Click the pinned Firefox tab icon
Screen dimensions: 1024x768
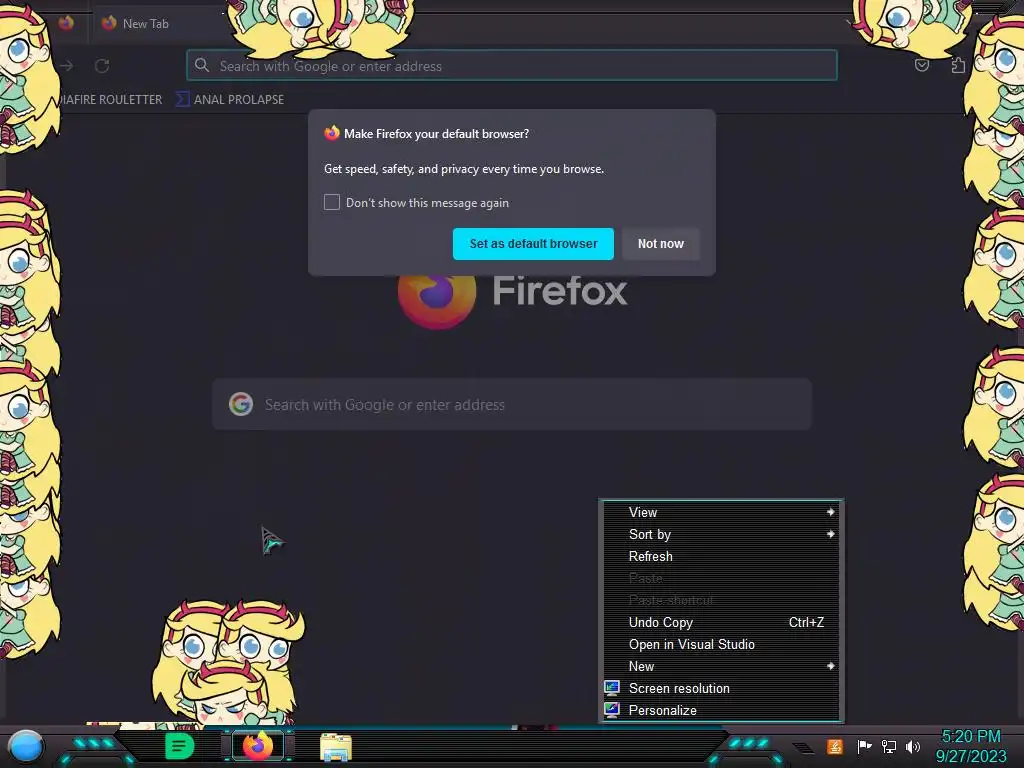point(66,23)
